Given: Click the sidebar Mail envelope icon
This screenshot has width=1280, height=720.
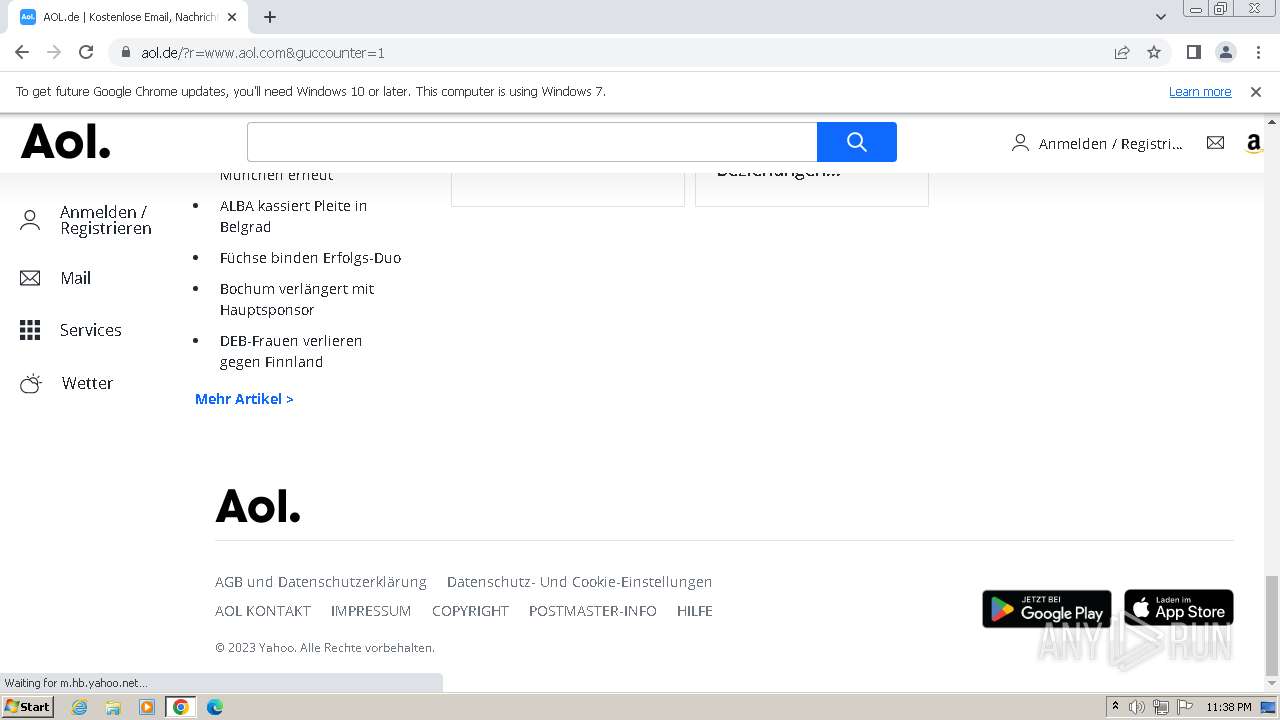Looking at the screenshot, I should 30,278.
